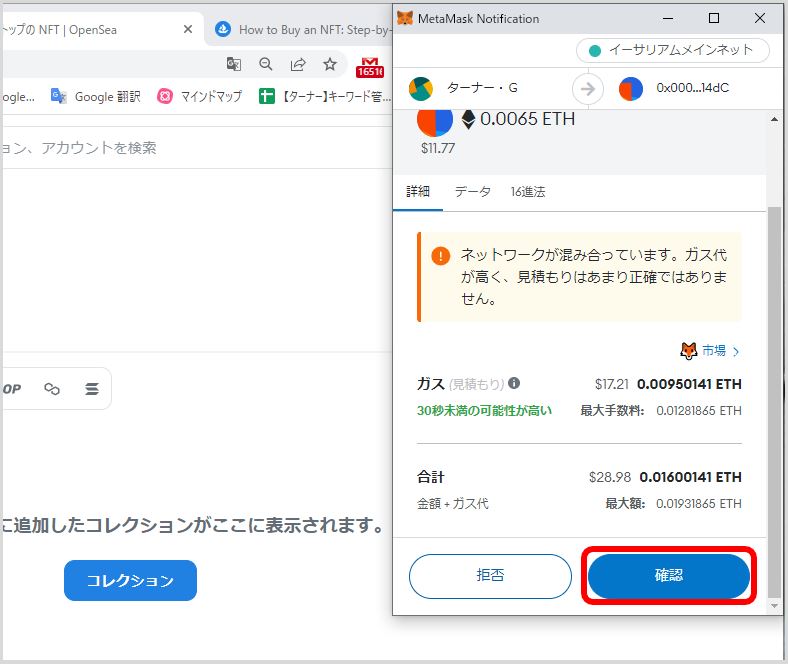Click the gas estimate info icon
The width and height of the screenshot is (788, 664).
click(514, 384)
